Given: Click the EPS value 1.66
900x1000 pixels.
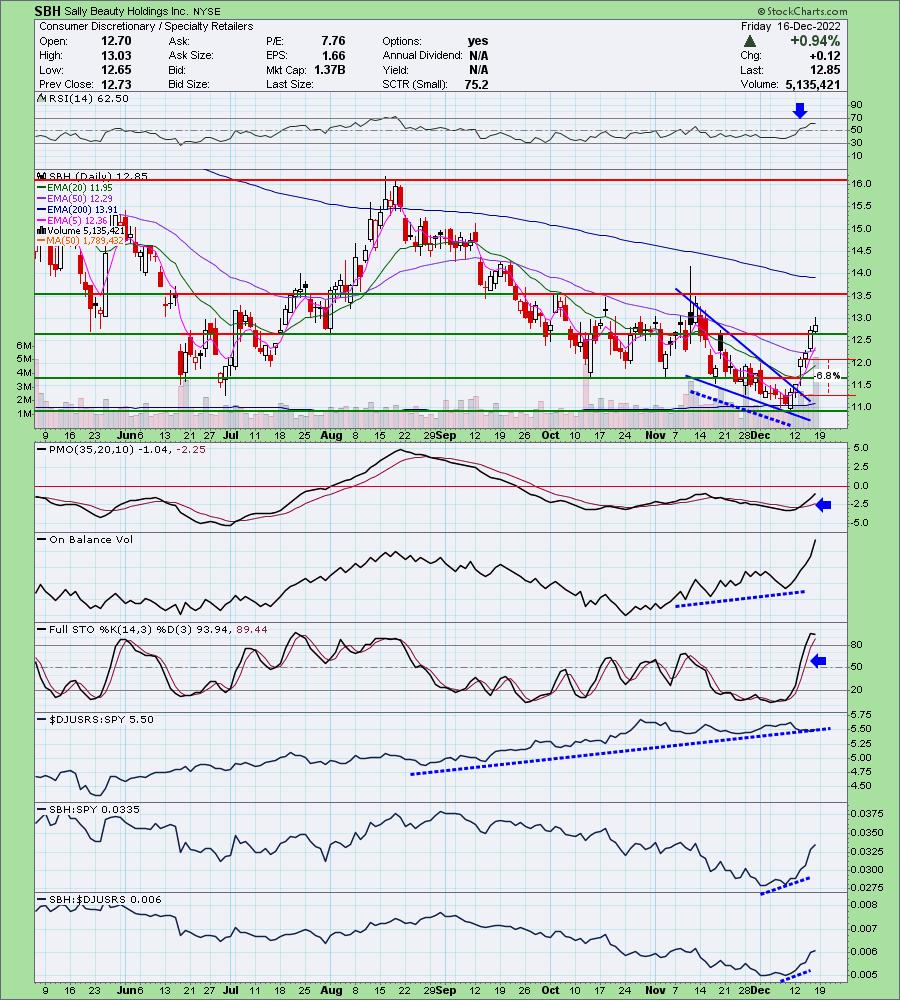Looking at the screenshot, I should tap(333, 55).
